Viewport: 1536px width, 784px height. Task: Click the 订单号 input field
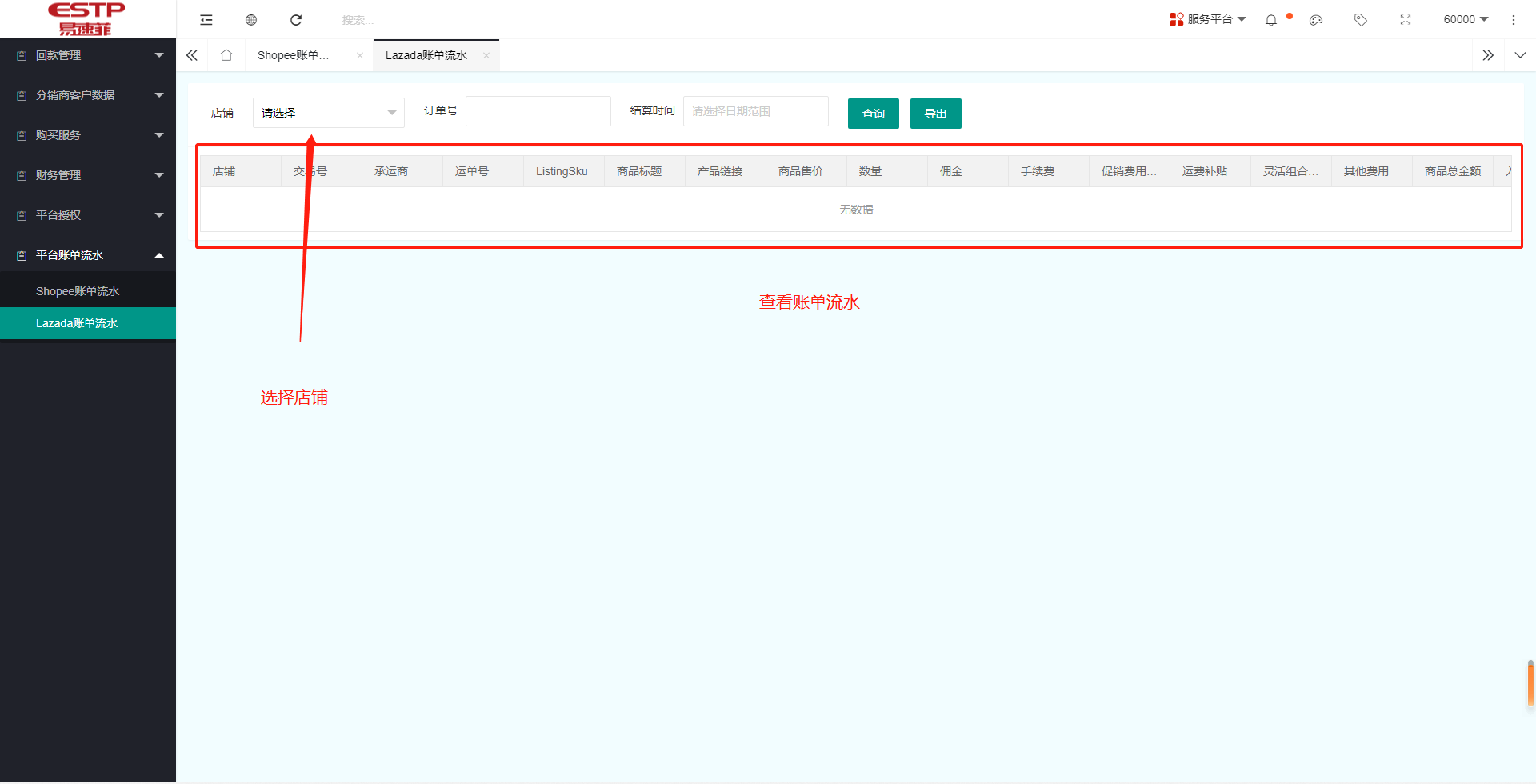(538, 110)
